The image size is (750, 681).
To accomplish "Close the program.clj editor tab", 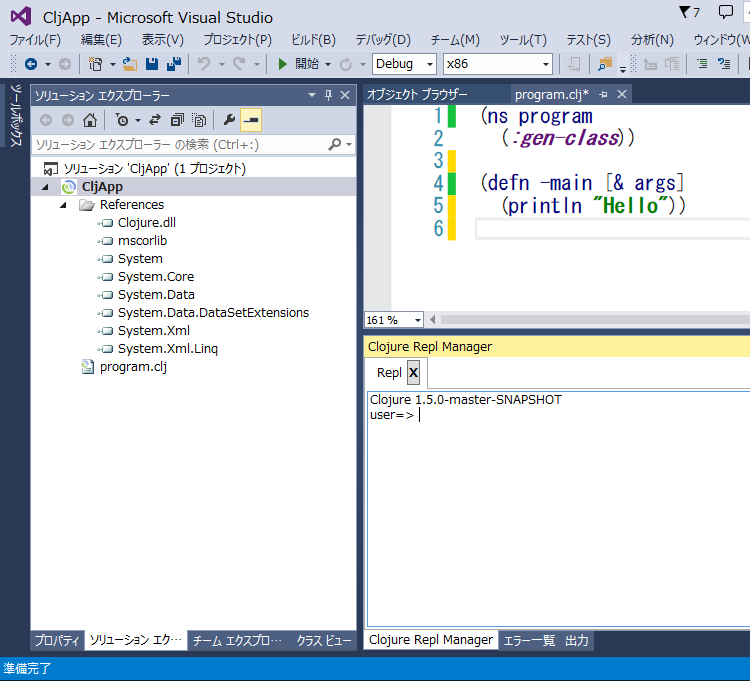I will [x=622, y=94].
